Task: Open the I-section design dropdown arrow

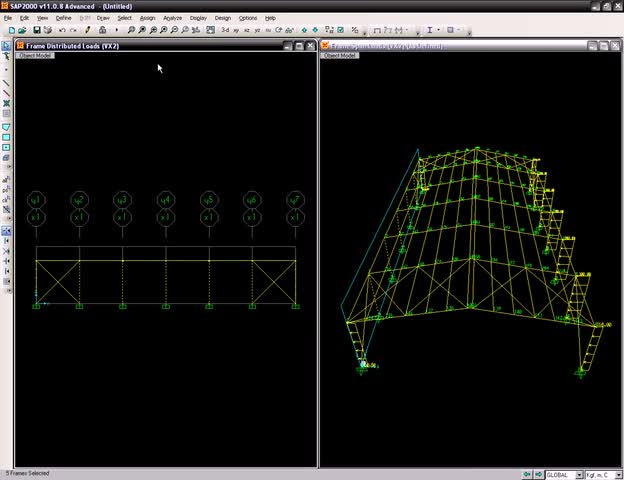Action: pyautogui.click(x=439, y=30)
